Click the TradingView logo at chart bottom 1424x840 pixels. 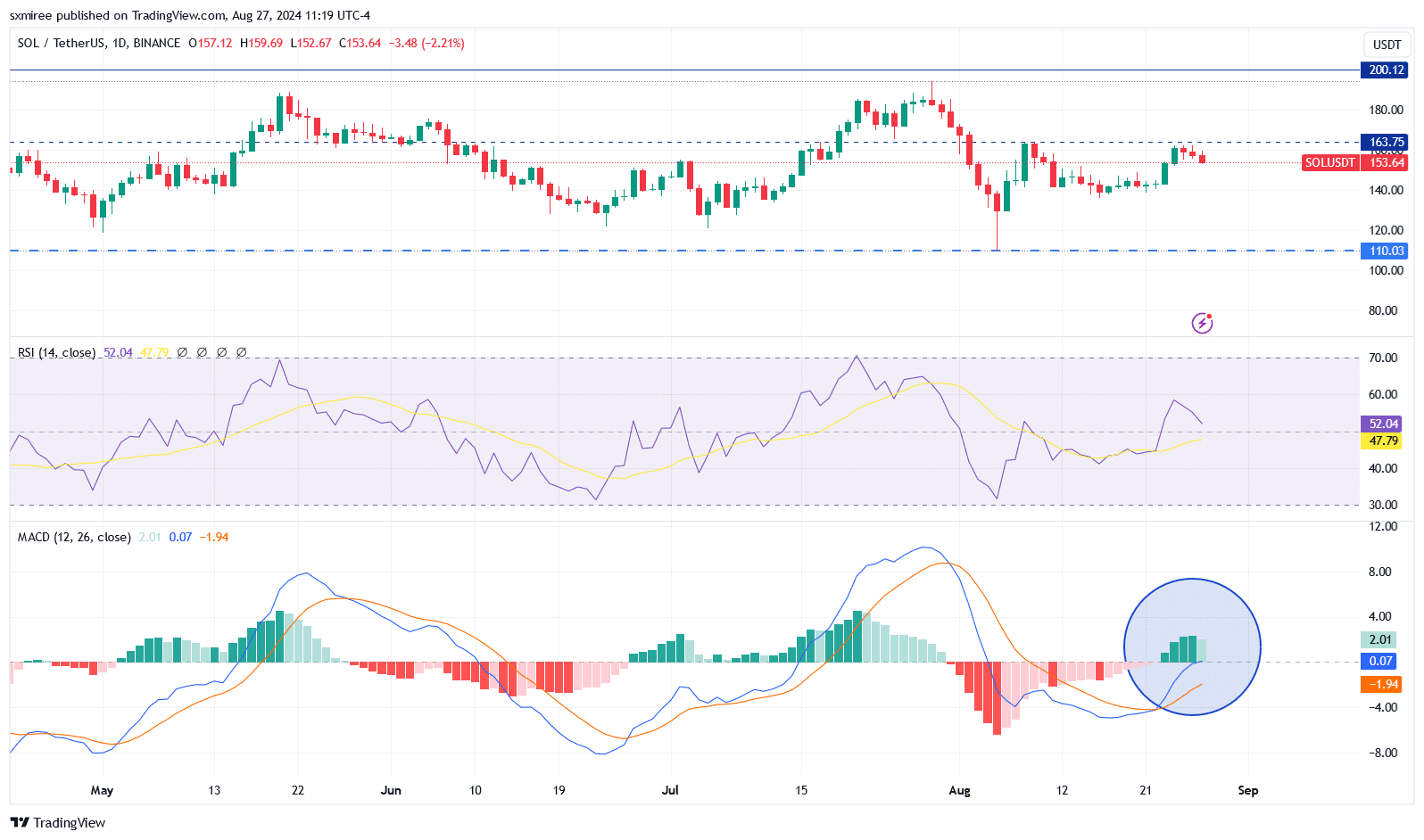(58, 822)
